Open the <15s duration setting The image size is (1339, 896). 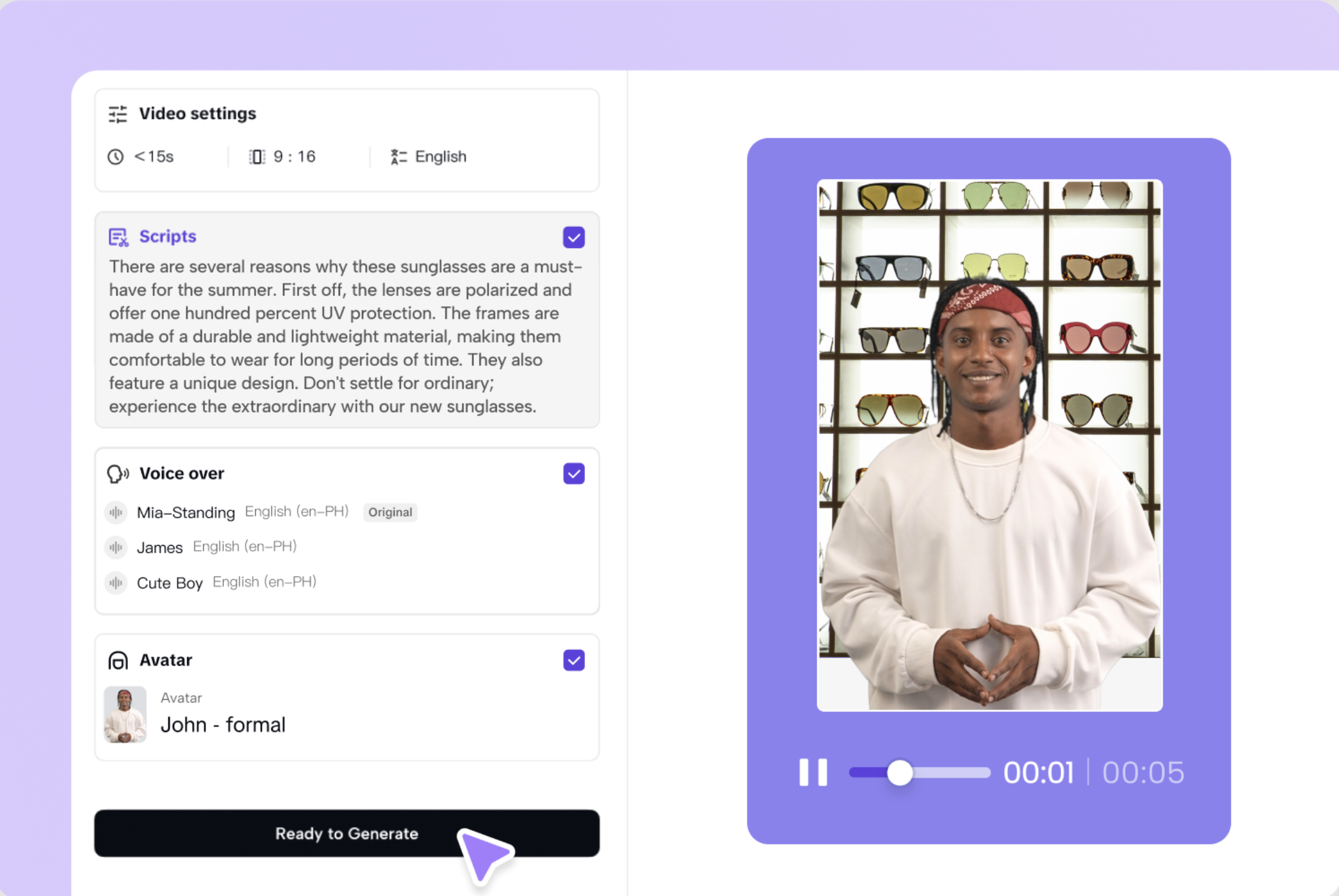pyautogui.click(x=154, y=157)
